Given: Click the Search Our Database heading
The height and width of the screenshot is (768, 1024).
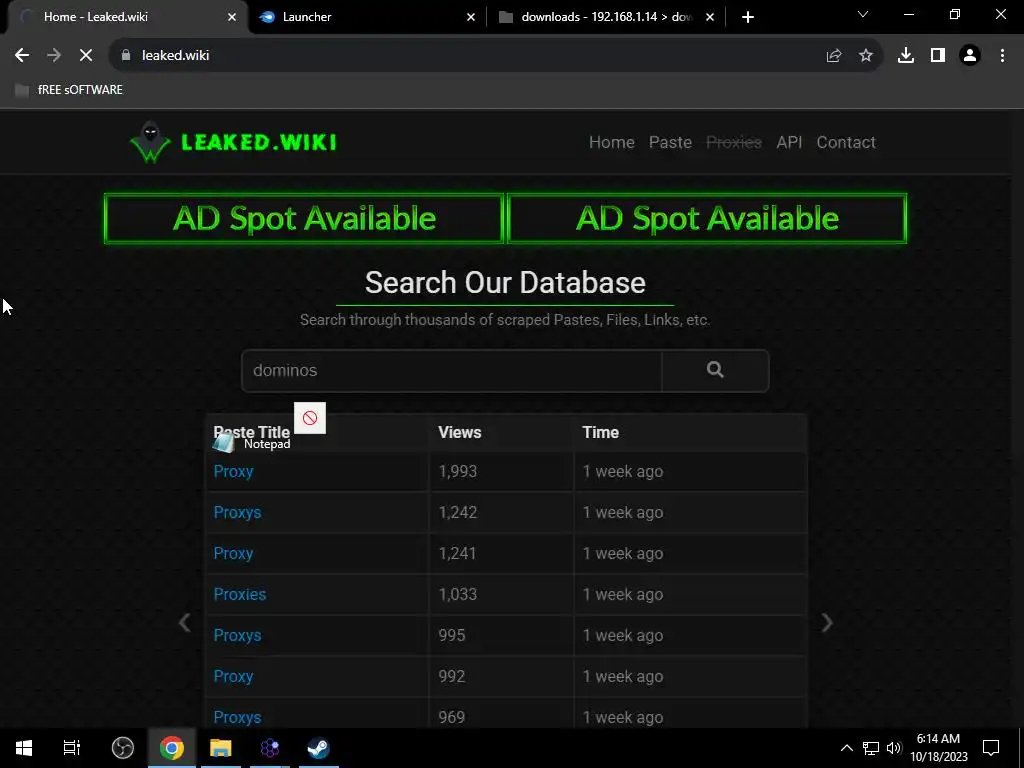Looking at the screenshot, I should point(505,283).
